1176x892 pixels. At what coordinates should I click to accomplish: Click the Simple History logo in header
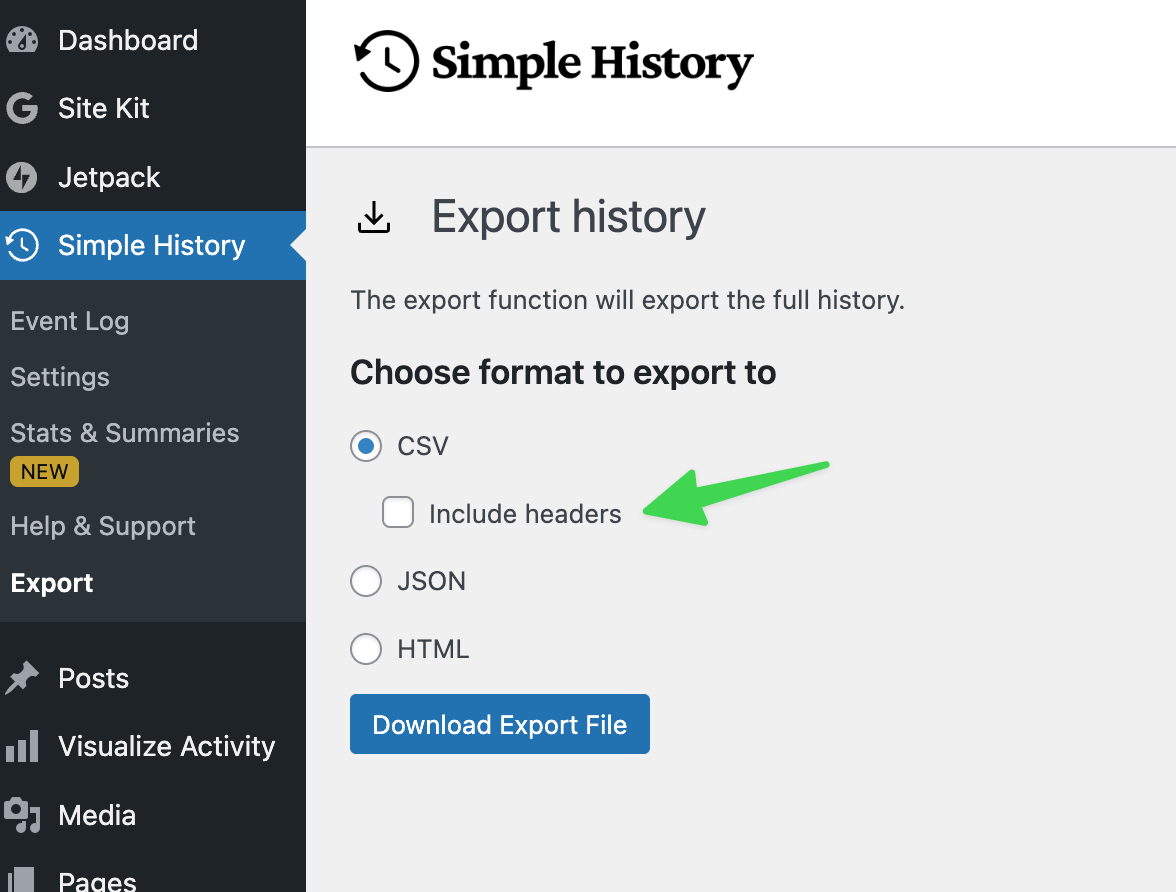coord(554,62)
